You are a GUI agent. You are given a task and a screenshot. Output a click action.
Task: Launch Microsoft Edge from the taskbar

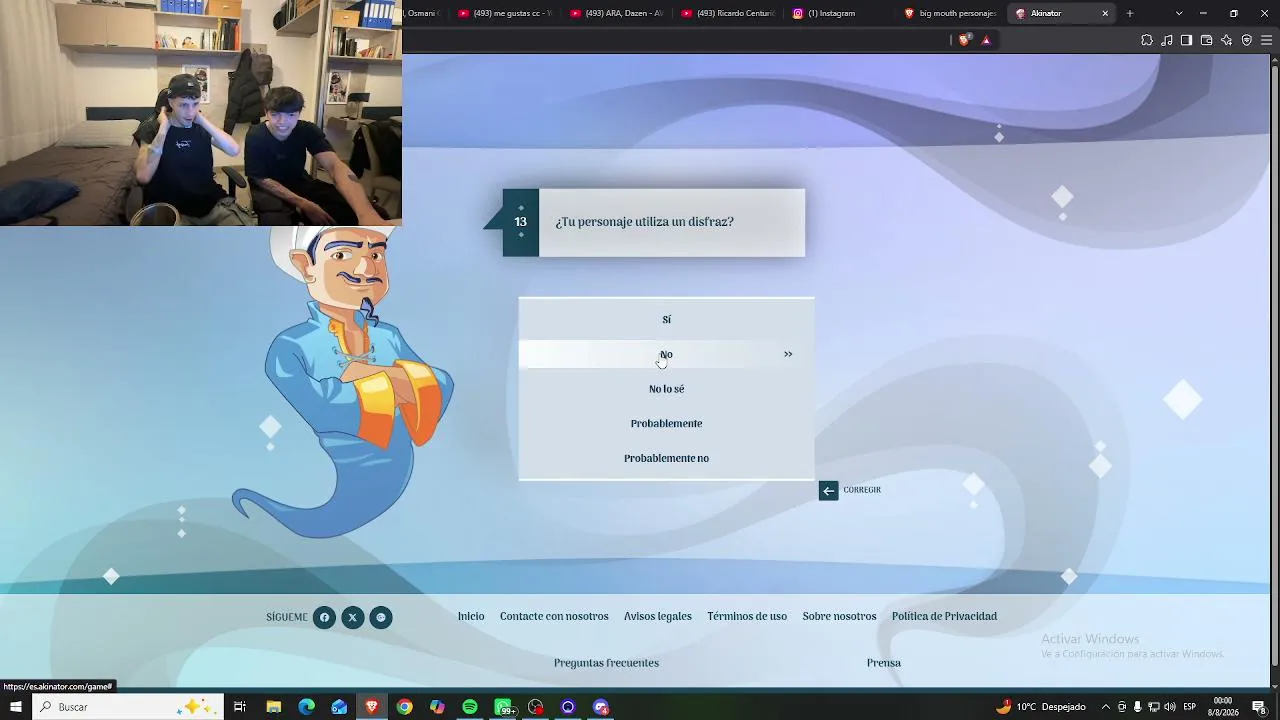click(306, 707)
